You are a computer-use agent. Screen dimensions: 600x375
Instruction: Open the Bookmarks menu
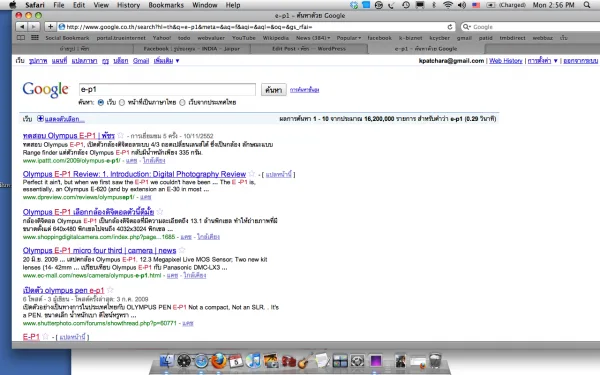pos(166,5)
